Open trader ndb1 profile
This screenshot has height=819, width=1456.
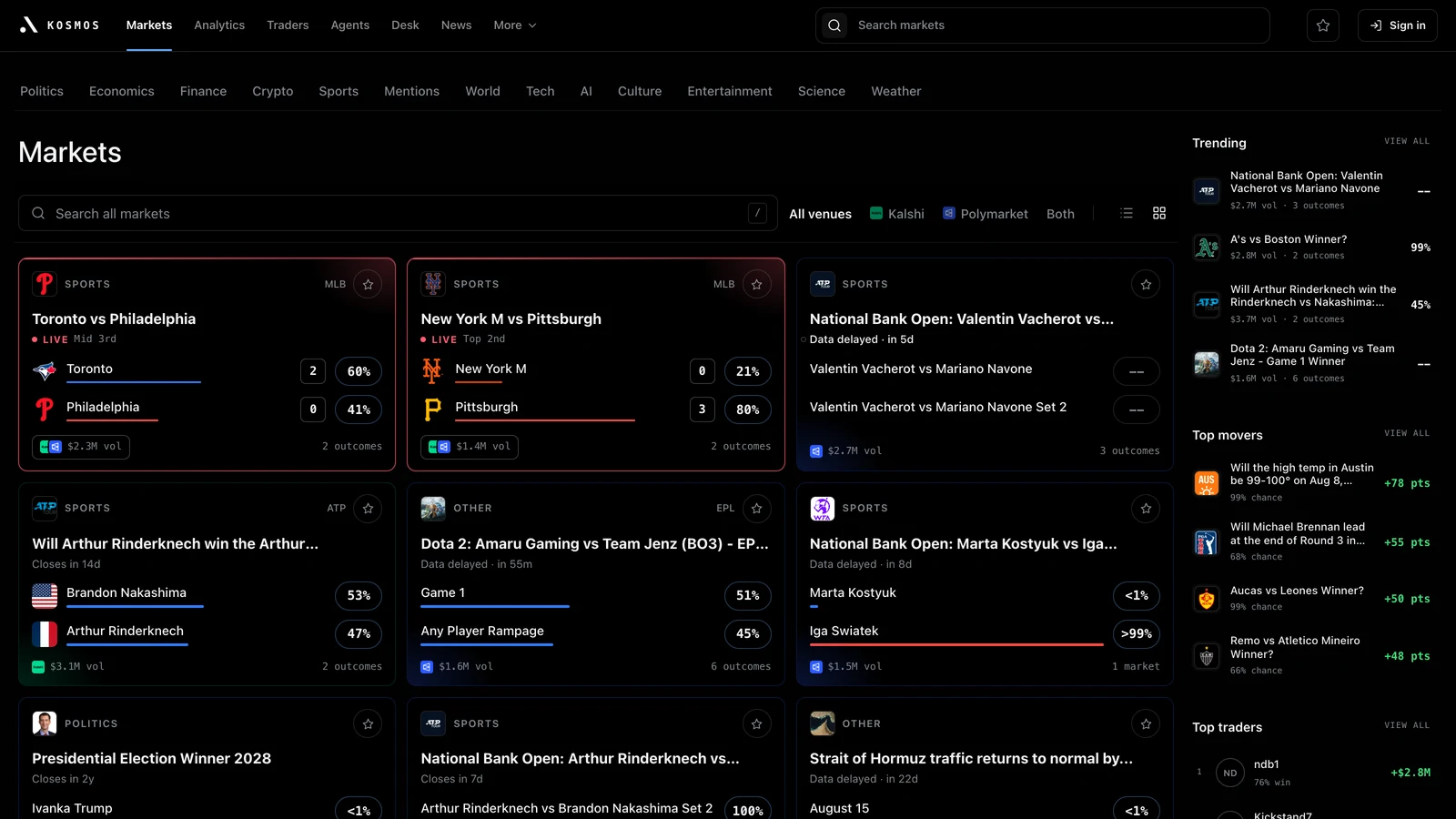pyautogui.click(x=1312, y=773)
